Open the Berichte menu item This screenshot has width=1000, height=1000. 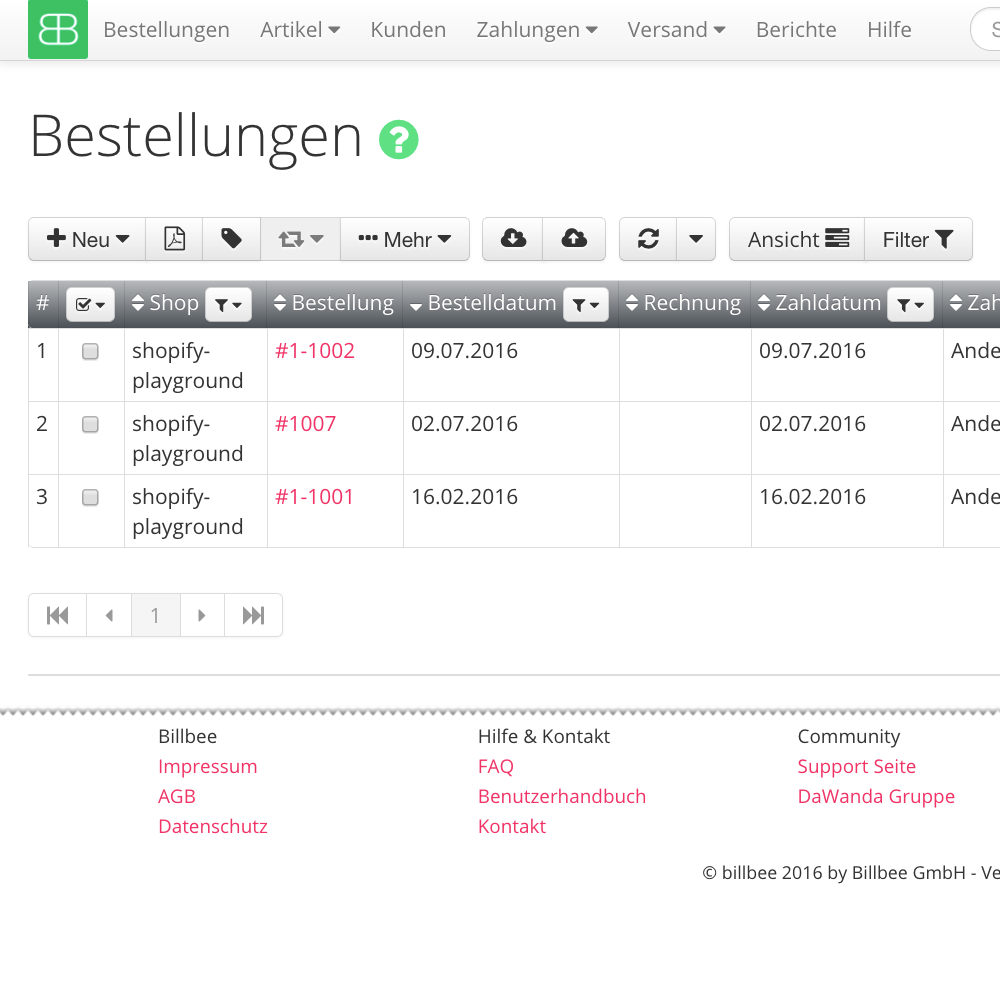coord(796,30)
